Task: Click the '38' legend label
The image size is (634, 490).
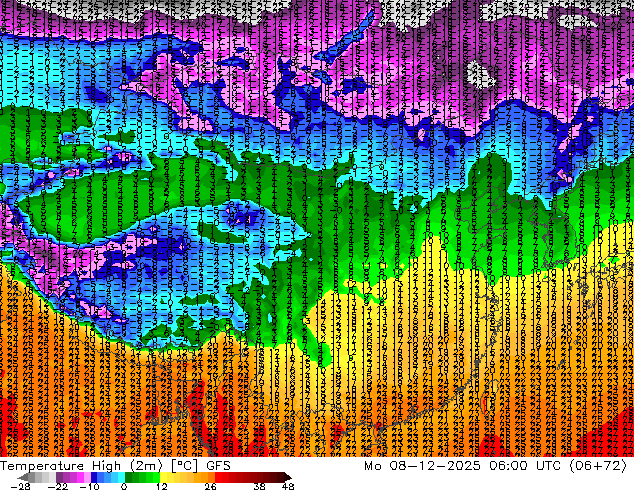Action: coord(259,486)
